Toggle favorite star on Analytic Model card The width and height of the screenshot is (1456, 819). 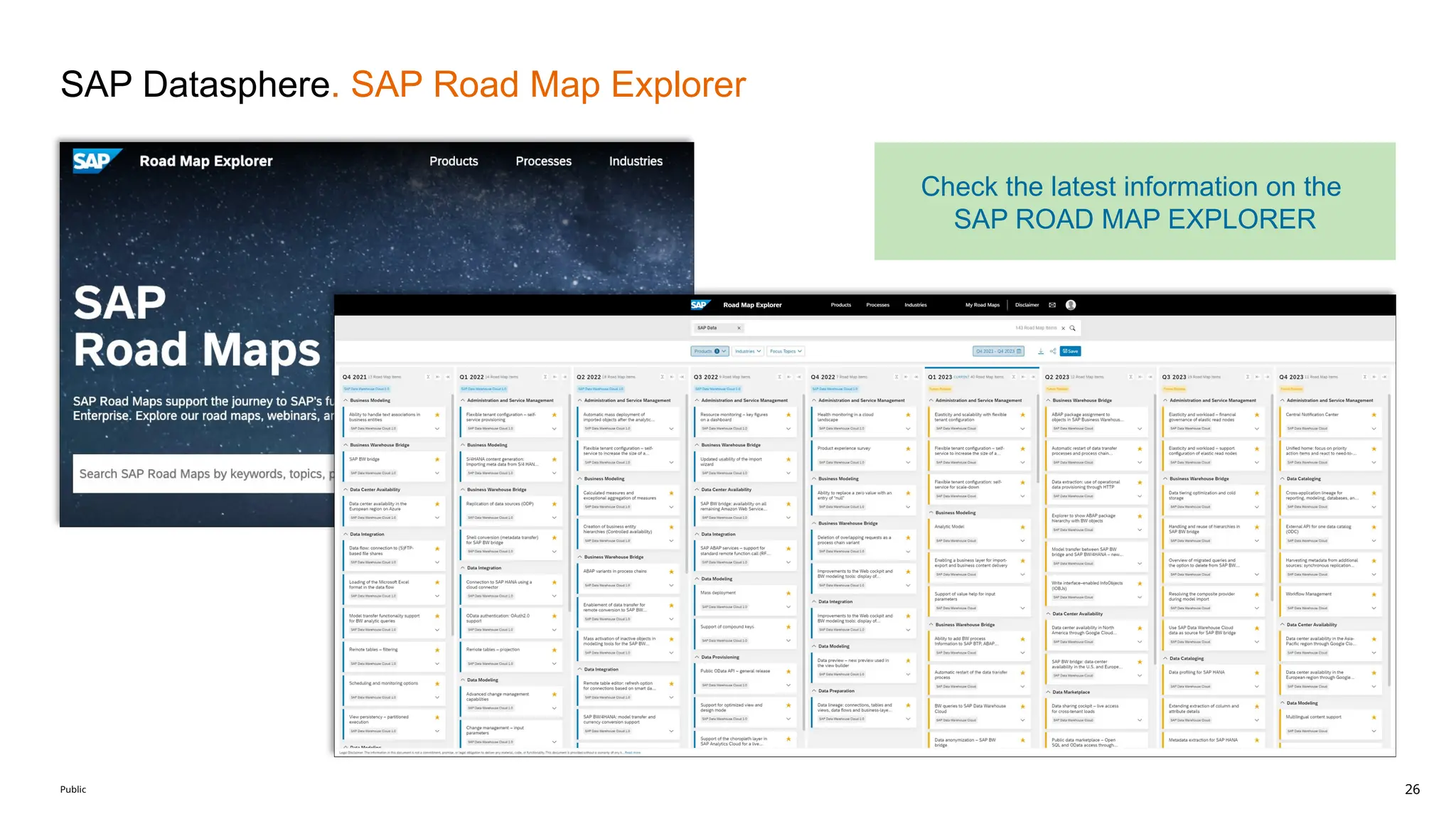pos(1022,528)
